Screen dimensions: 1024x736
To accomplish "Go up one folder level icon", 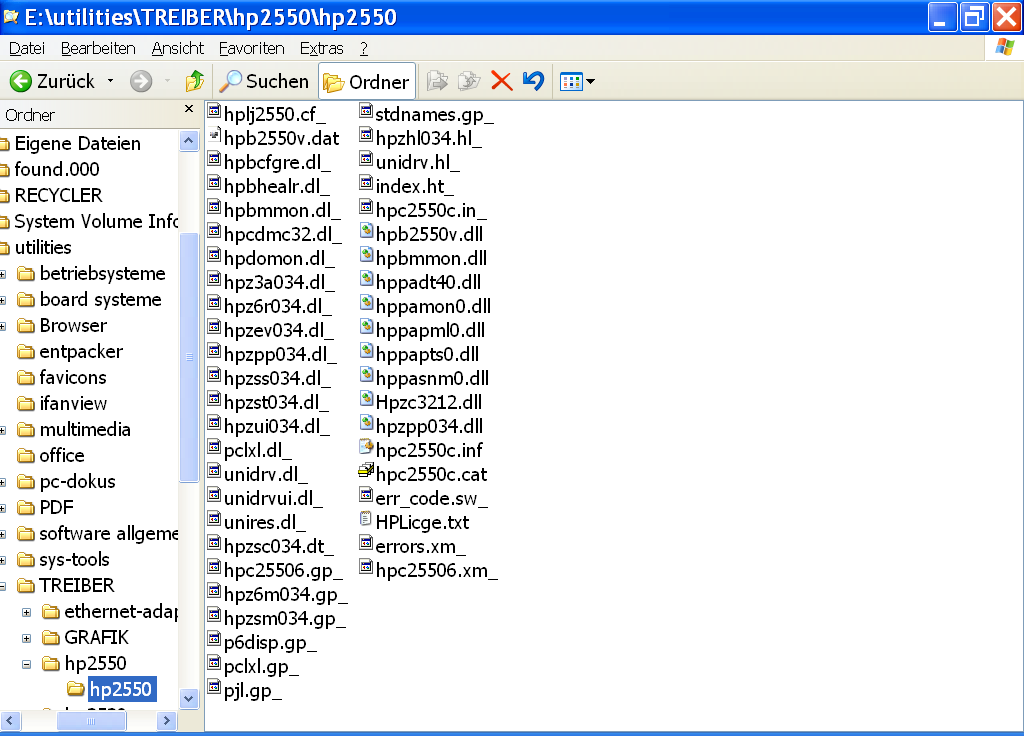I will 195,81.
